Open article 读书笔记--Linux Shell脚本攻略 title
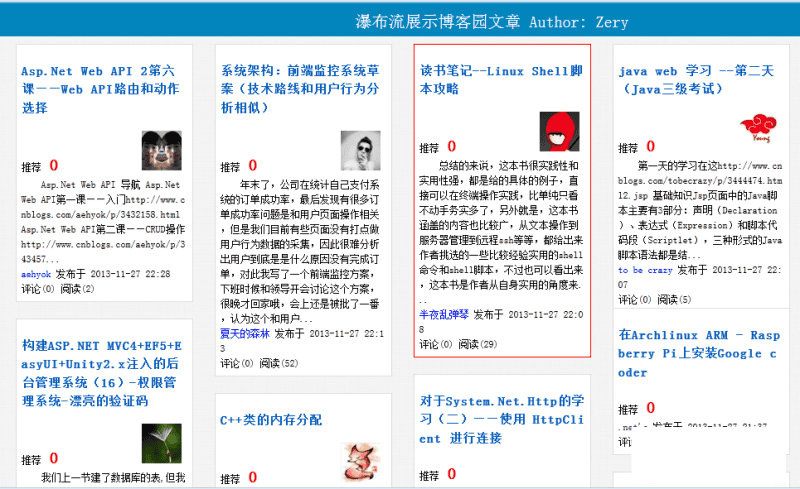The width and height of the screenshot is (800, 489). pos(501,80)
